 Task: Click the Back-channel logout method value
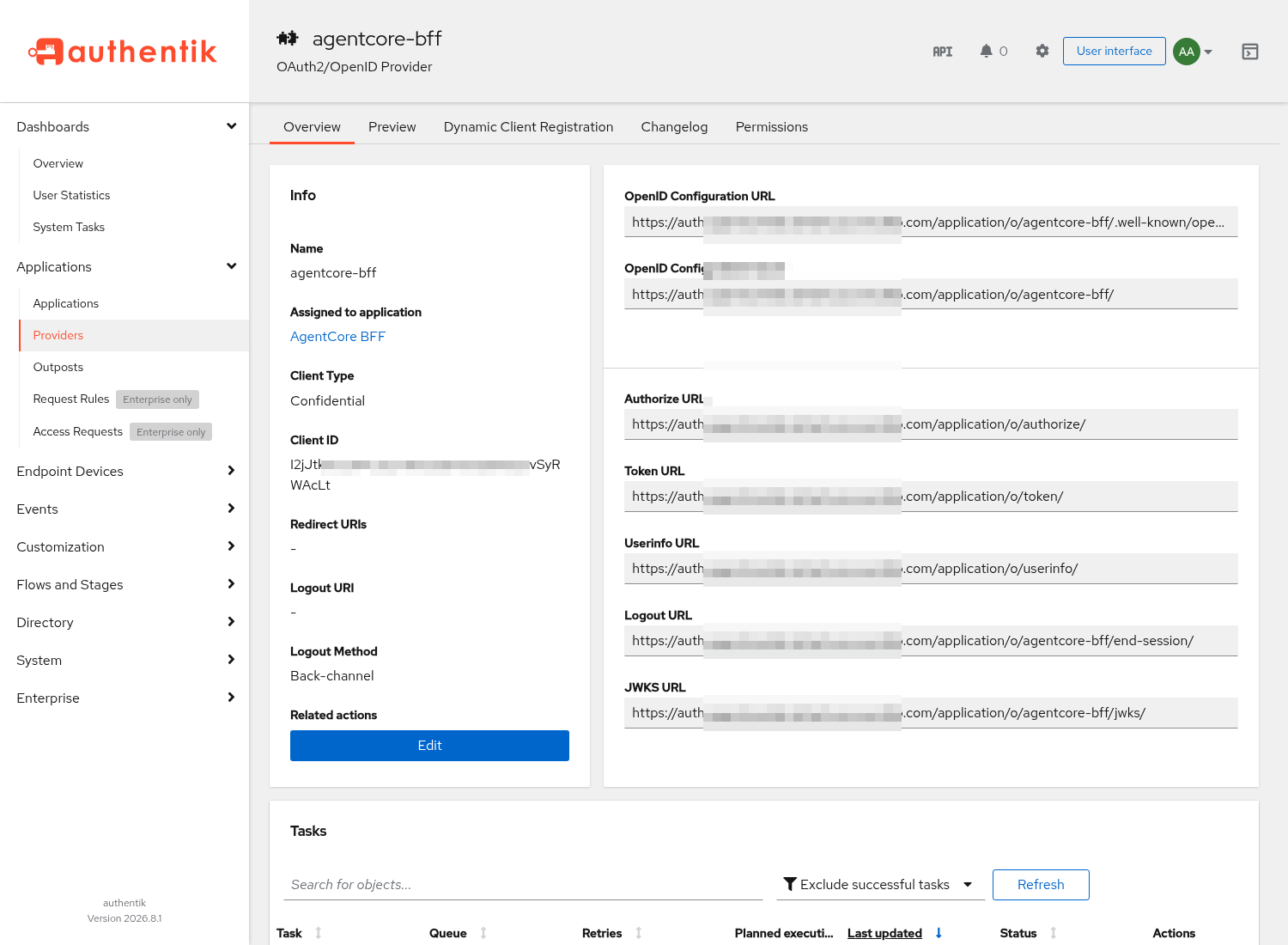pyautogui.click(x=331, y=676)
